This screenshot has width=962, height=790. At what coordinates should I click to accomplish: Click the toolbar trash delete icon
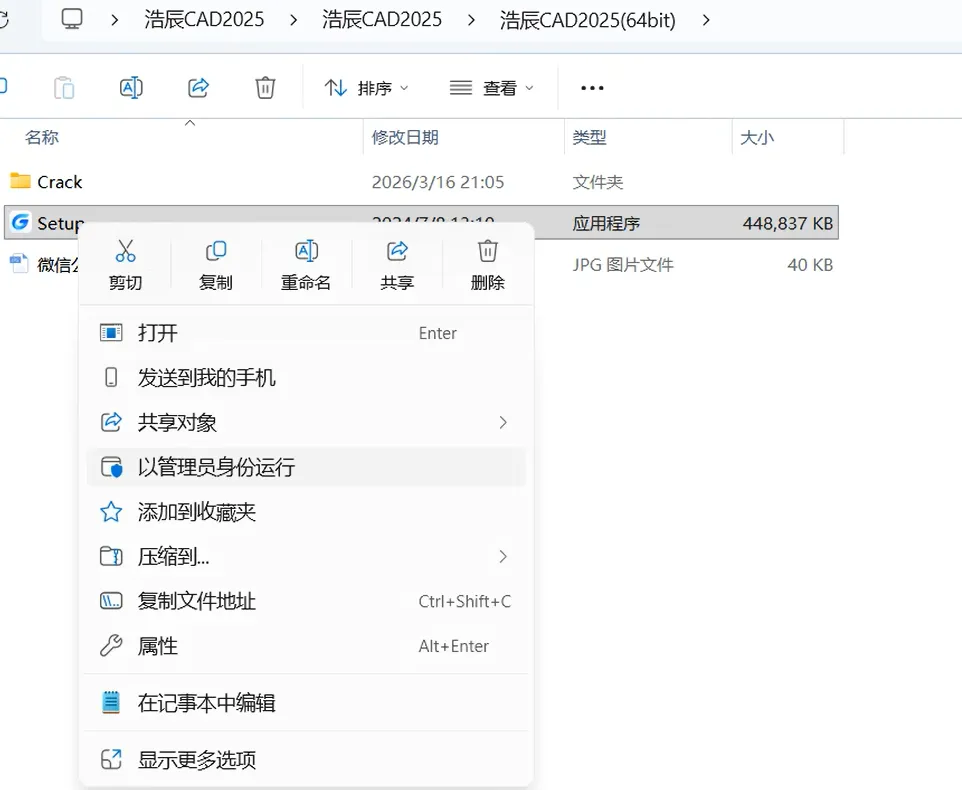click(265, 88)
